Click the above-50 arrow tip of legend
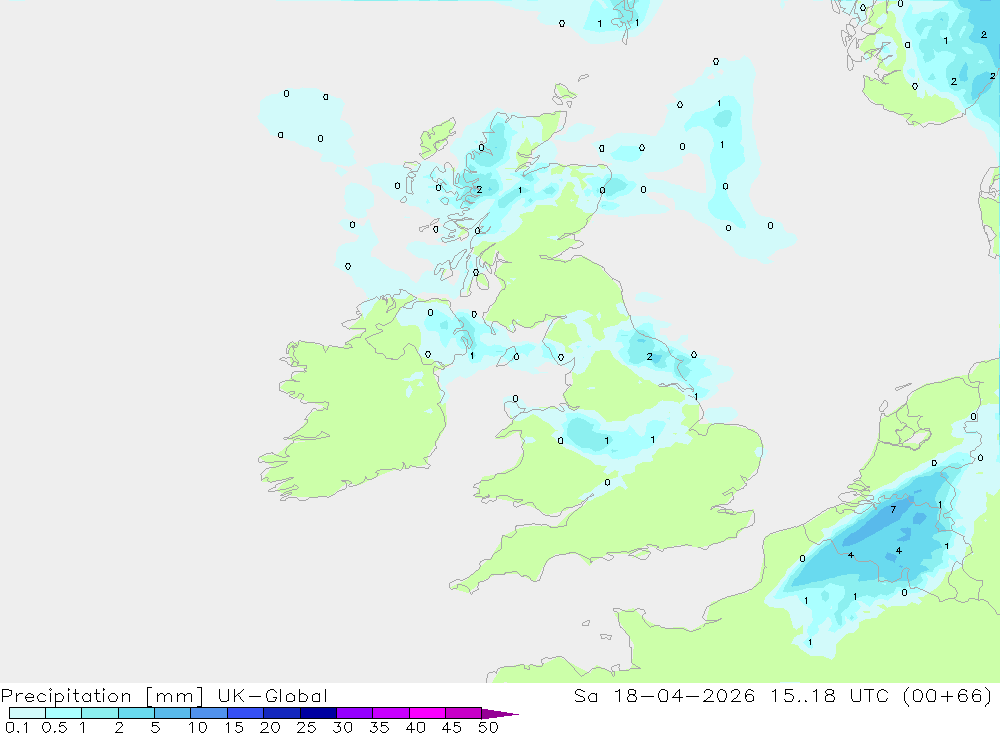 (x=500, y=713)
